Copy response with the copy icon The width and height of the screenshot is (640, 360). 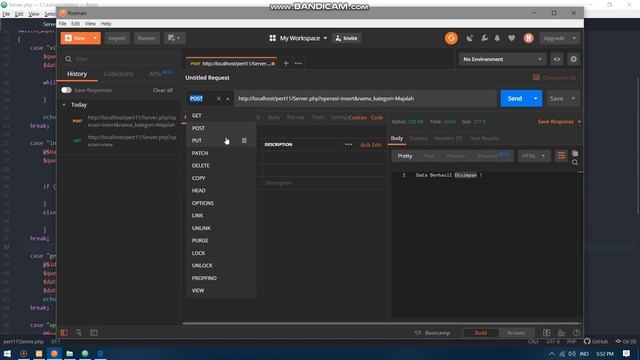(575, 153)
